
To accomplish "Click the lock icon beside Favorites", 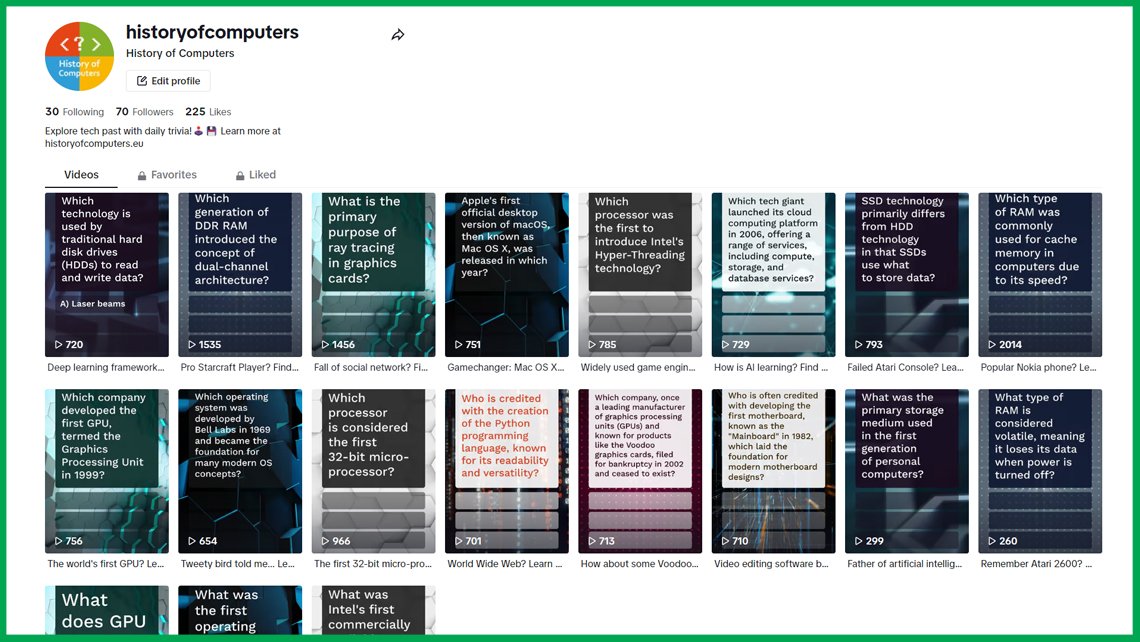I will pos(142,175).
